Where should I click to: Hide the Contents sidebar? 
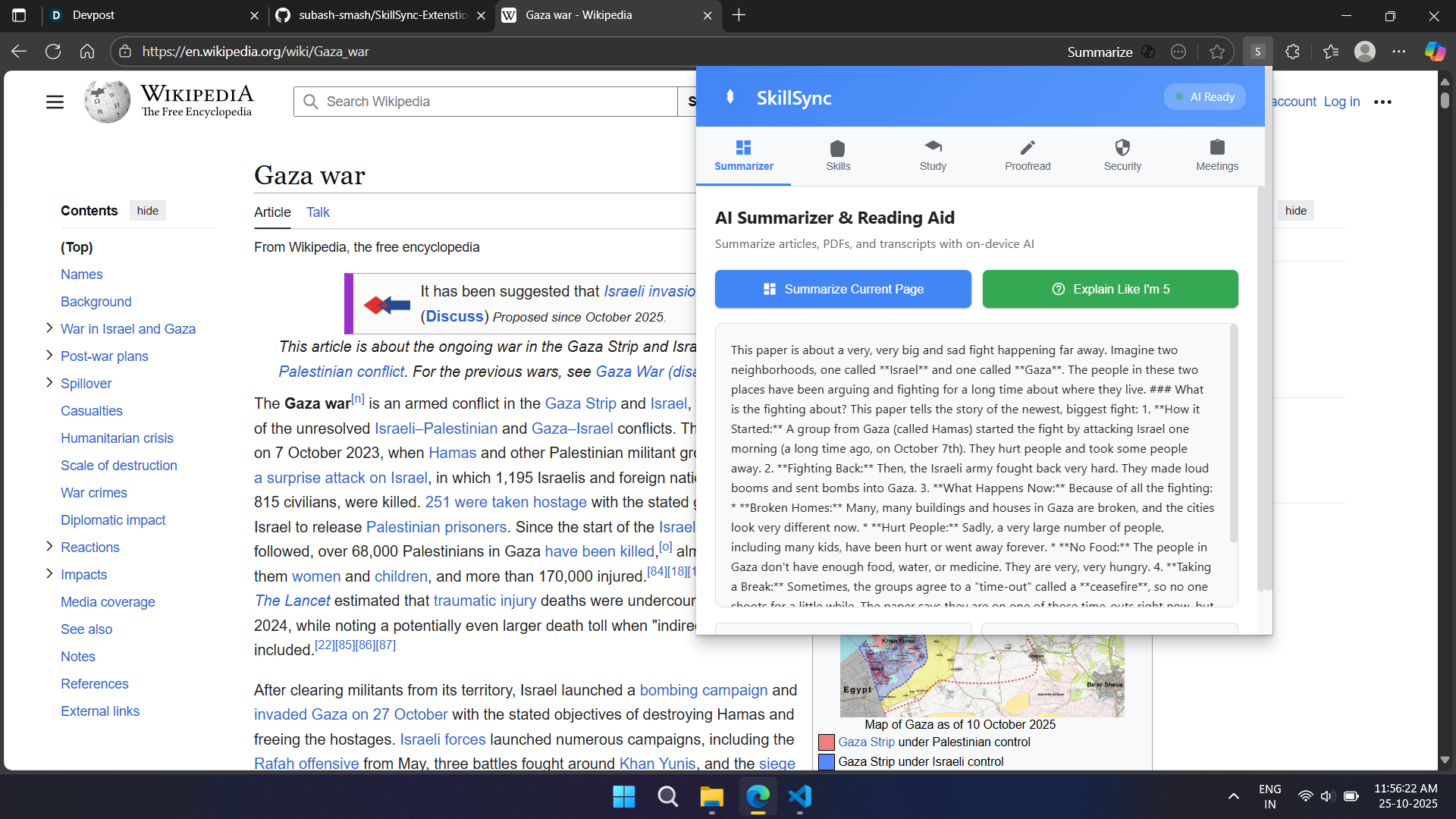(147, 211)
